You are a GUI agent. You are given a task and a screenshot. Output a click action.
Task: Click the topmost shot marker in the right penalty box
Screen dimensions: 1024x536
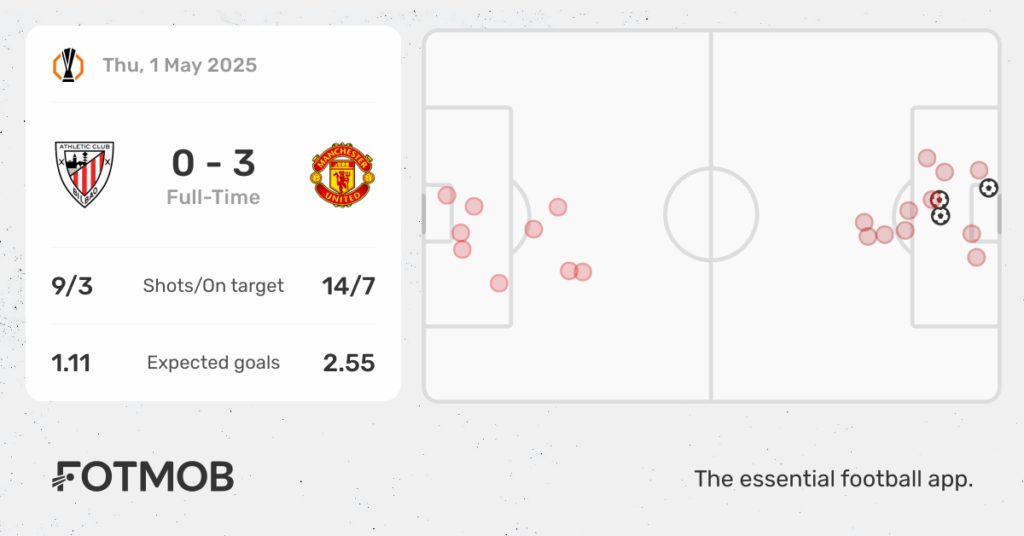(927, 158)
